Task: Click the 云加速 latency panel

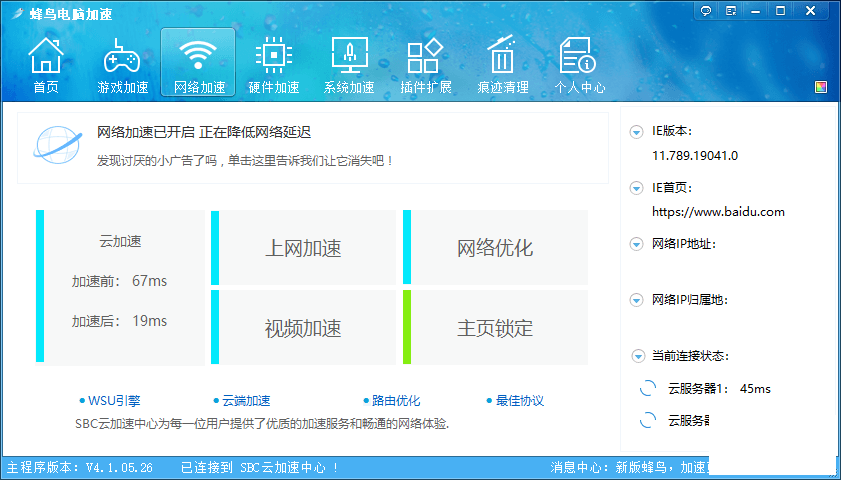Action: coord(120,286)
